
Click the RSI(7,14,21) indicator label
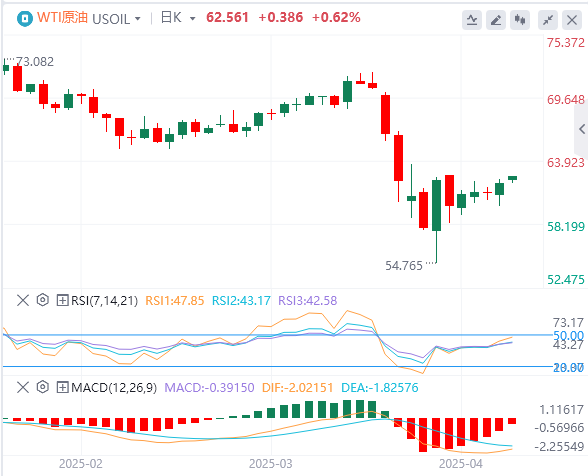pyautogui.click(x=105, y=300)
